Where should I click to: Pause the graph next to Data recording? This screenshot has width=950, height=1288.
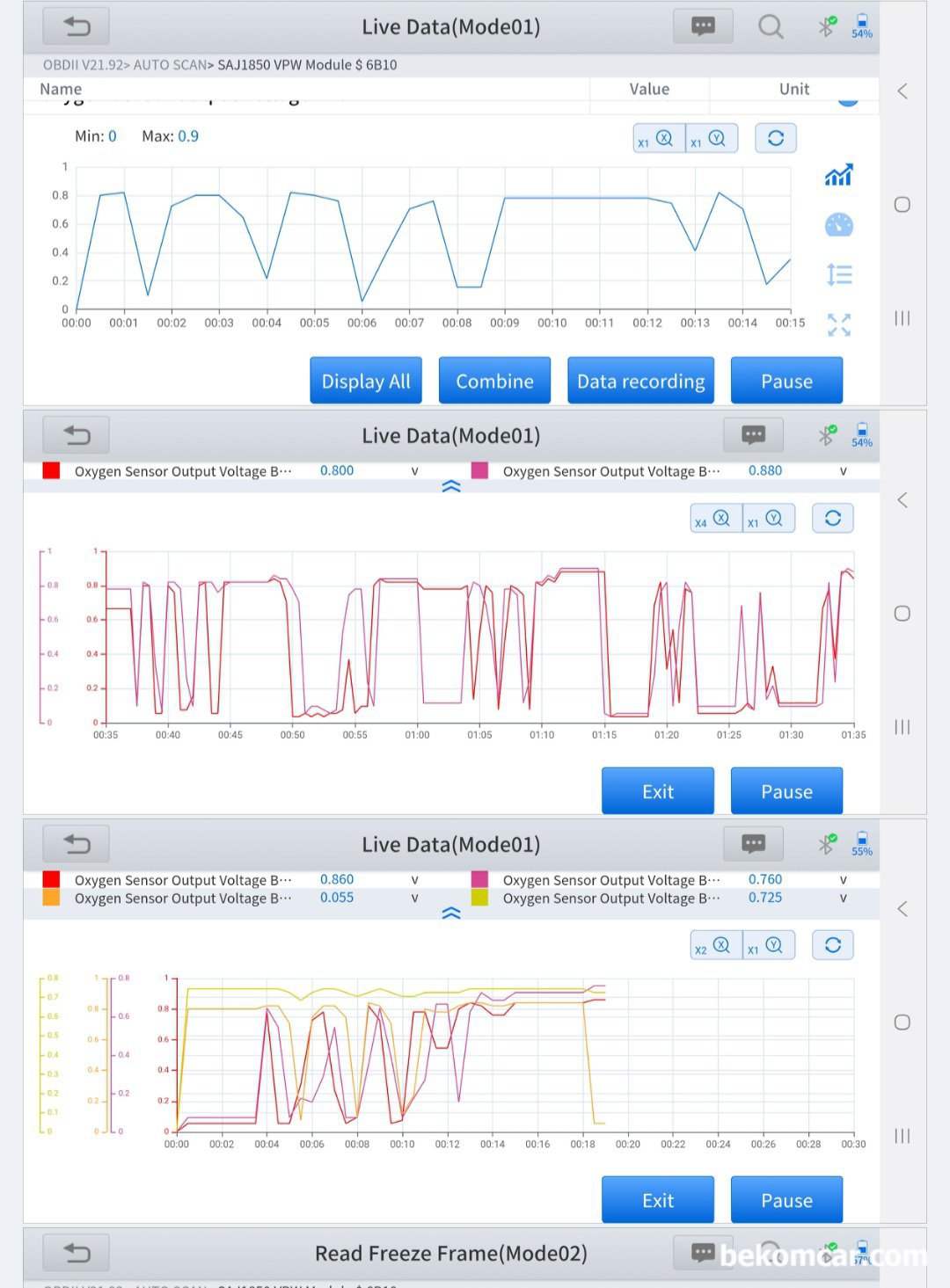point(786,381)
